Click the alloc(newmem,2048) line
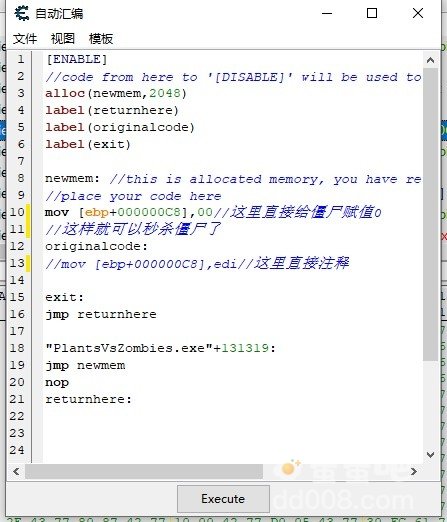Screen dimensions: 447x522 coord(116,93)
